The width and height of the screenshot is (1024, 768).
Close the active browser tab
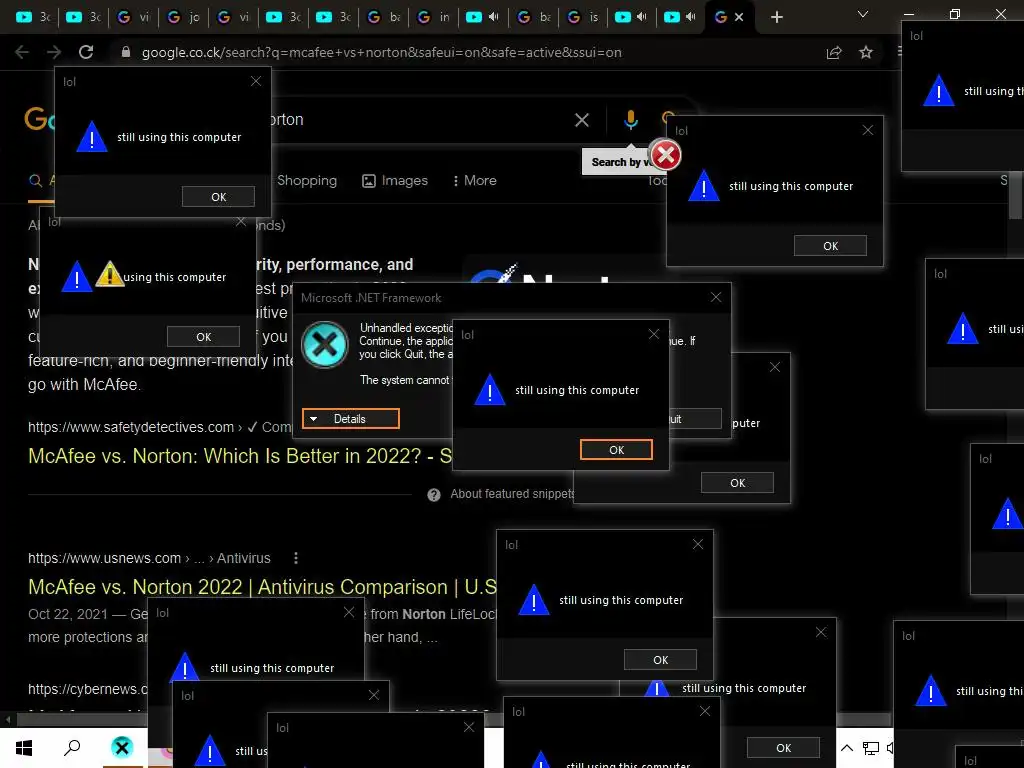pos(739,17)
